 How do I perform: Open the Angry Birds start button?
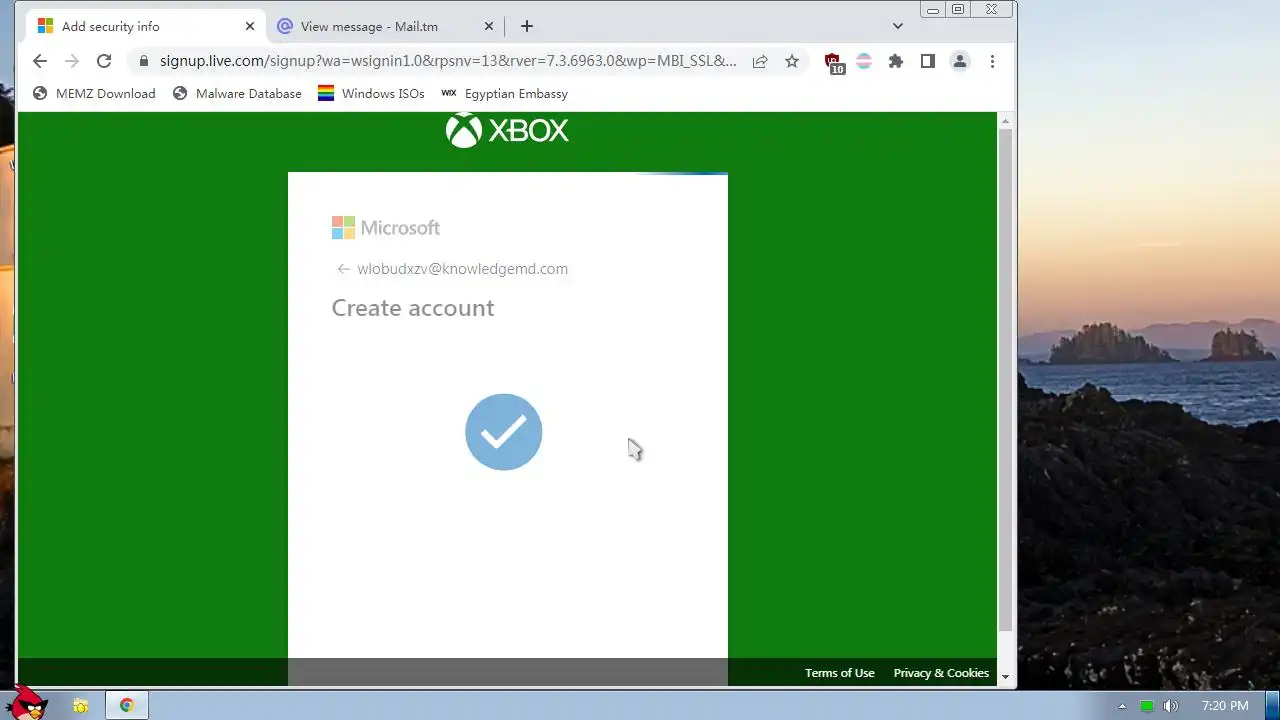(25, 703)
